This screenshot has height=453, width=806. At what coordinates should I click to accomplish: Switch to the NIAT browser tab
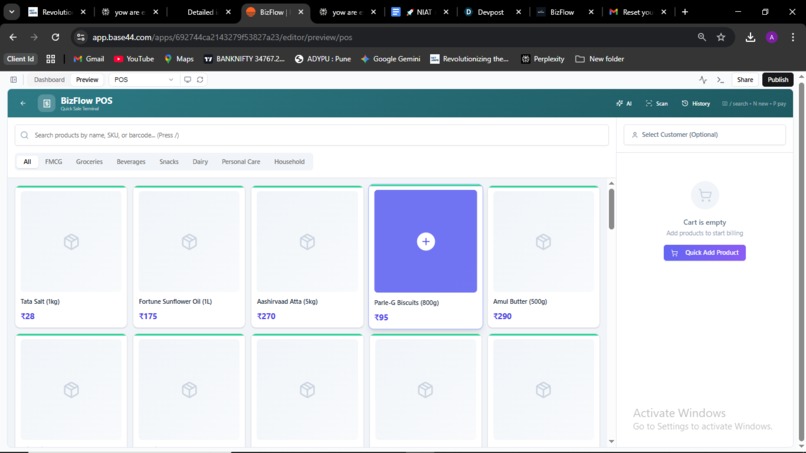click(x=417, y=12)
